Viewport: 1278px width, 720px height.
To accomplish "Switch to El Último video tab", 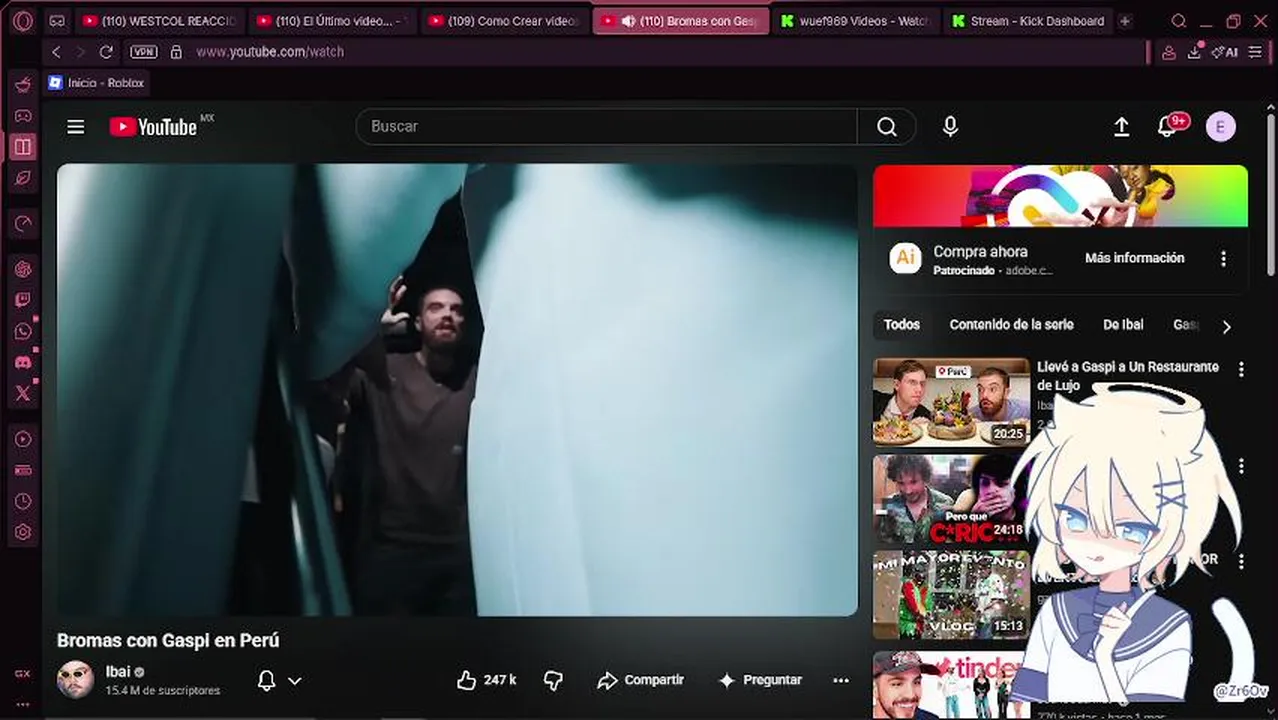I will 333,21.
